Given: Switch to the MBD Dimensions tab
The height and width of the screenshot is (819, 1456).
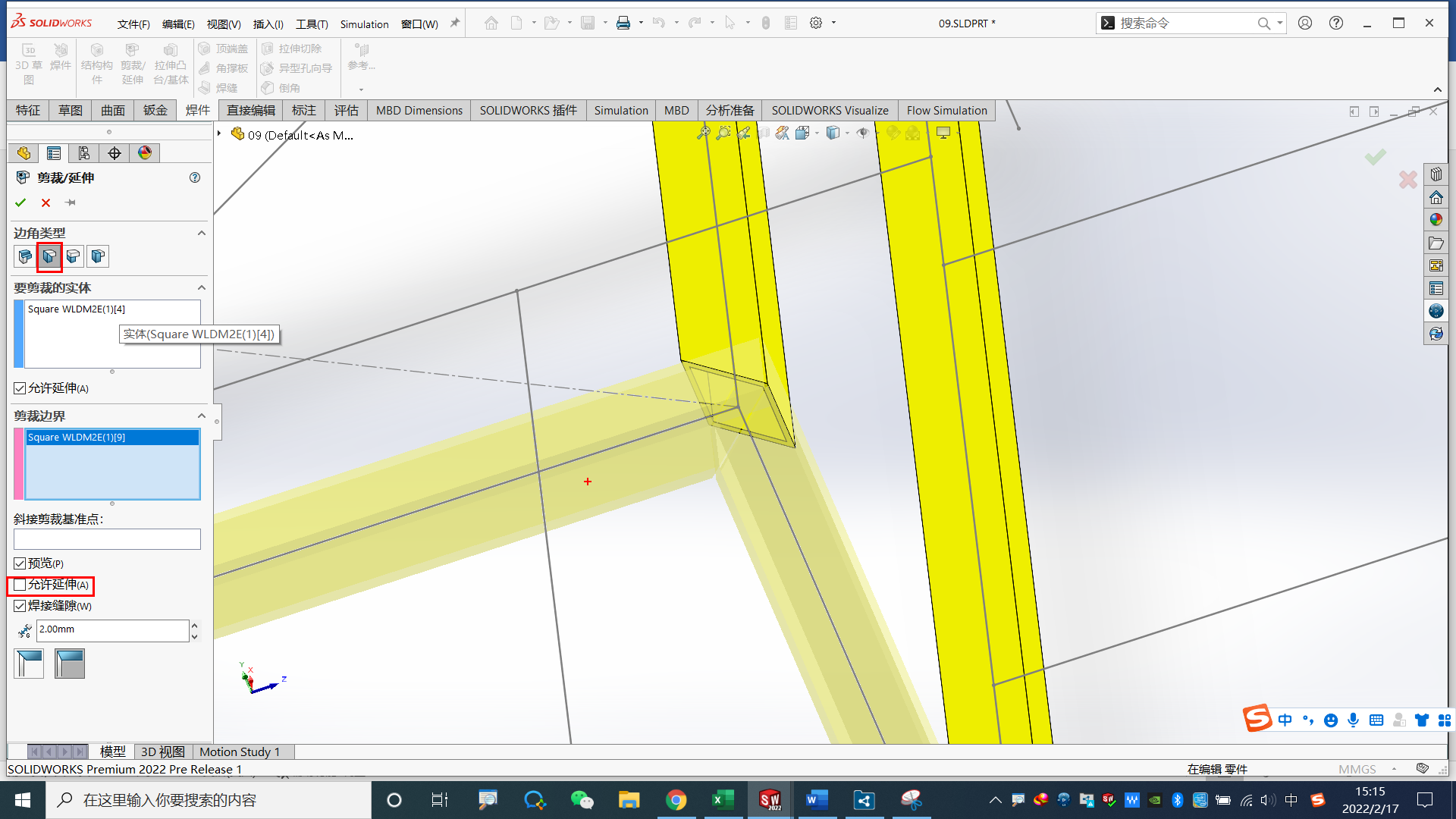Looking at the screenshot, I should point(419,111).
